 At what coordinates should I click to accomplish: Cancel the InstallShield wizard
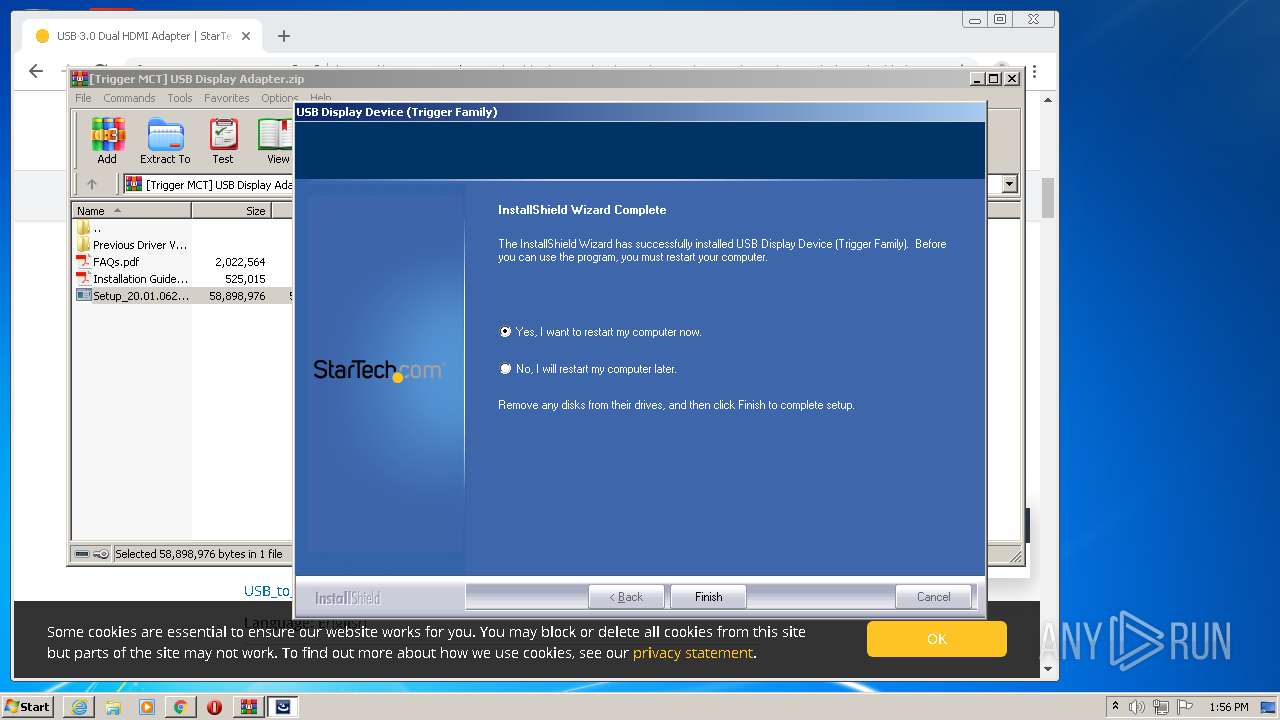point(933,597)
